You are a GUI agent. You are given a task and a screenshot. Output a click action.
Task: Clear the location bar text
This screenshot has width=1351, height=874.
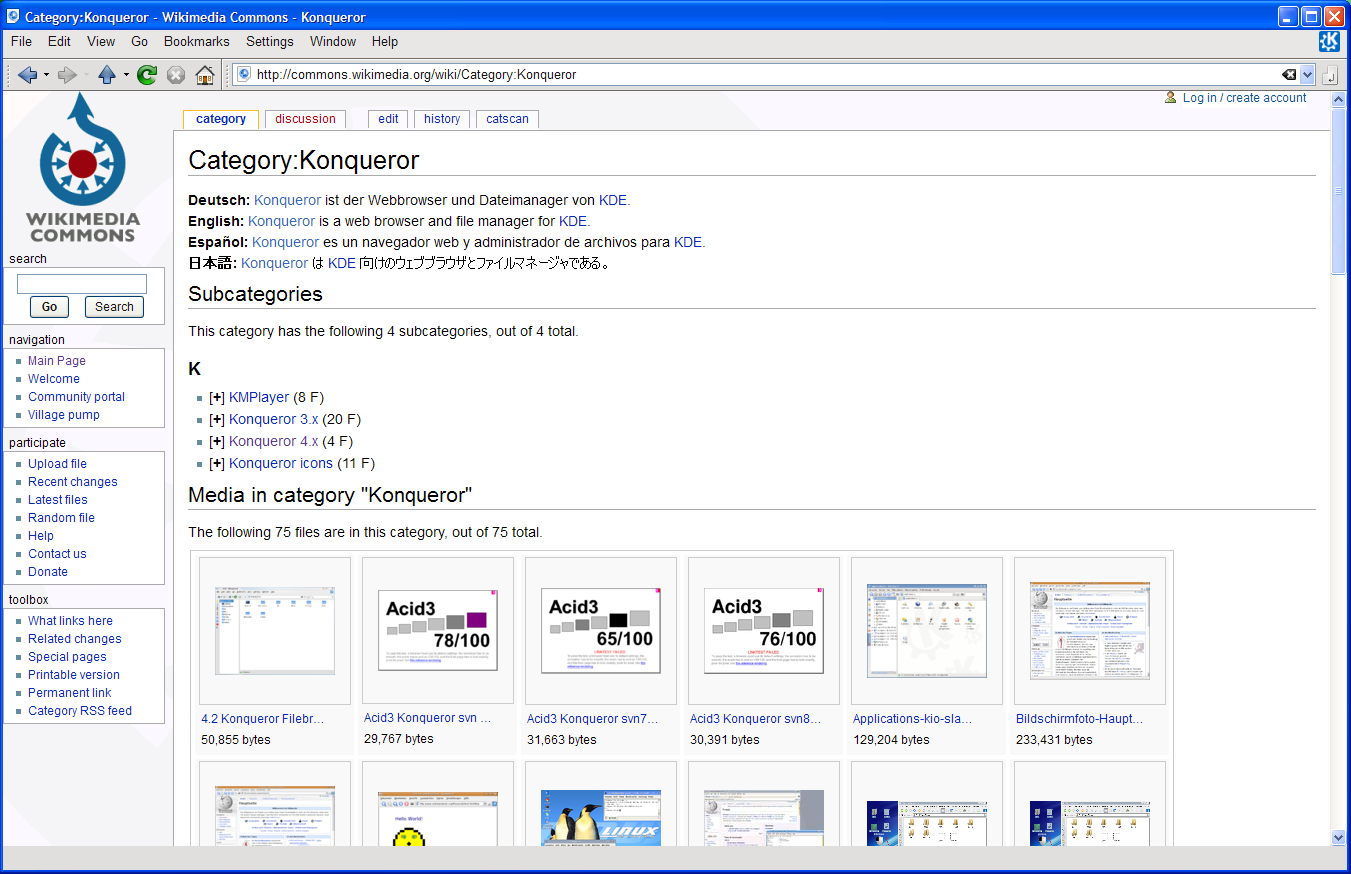click(x=1289, y=75)
